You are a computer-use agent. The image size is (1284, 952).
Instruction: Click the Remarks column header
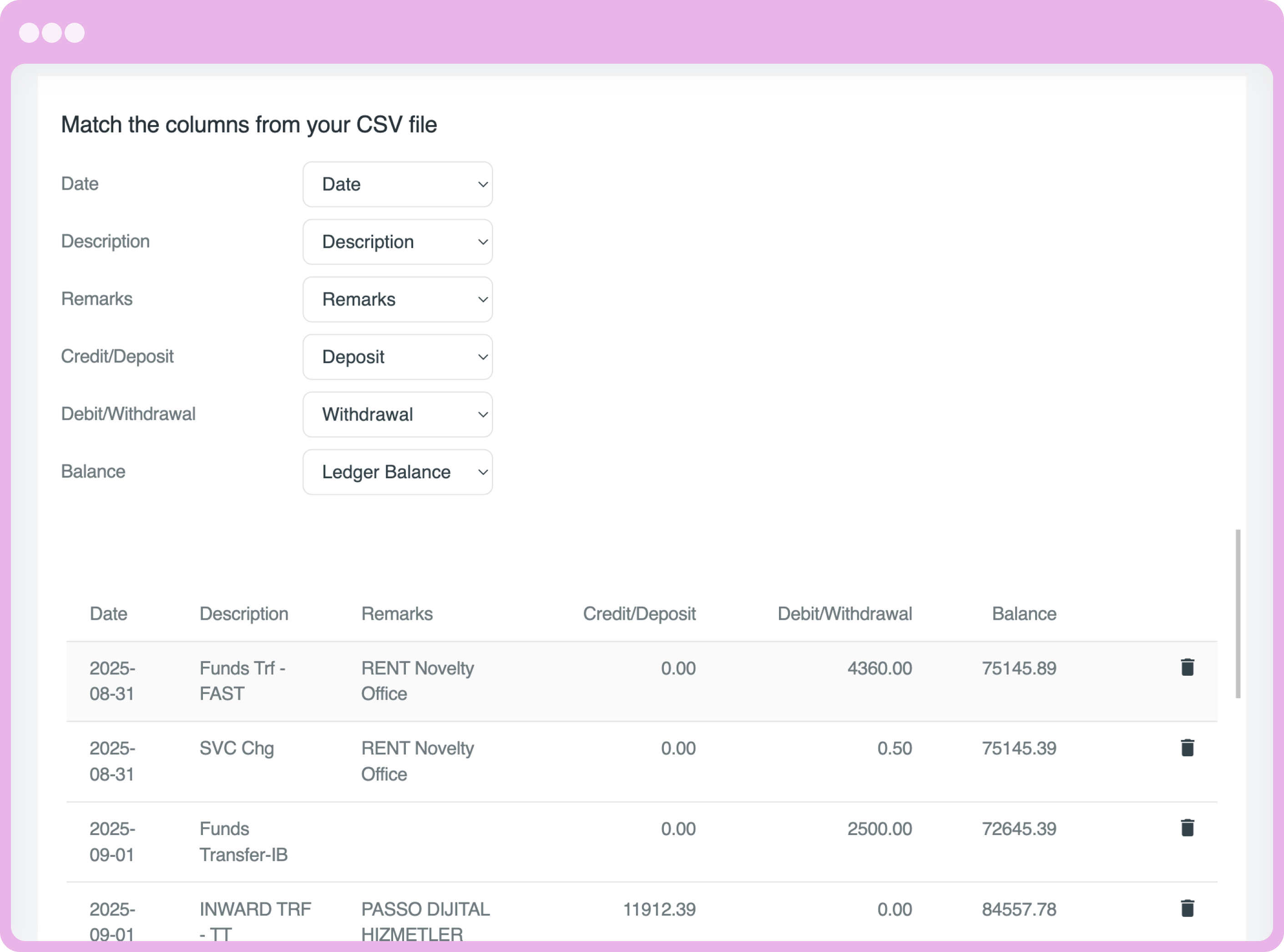397,614
